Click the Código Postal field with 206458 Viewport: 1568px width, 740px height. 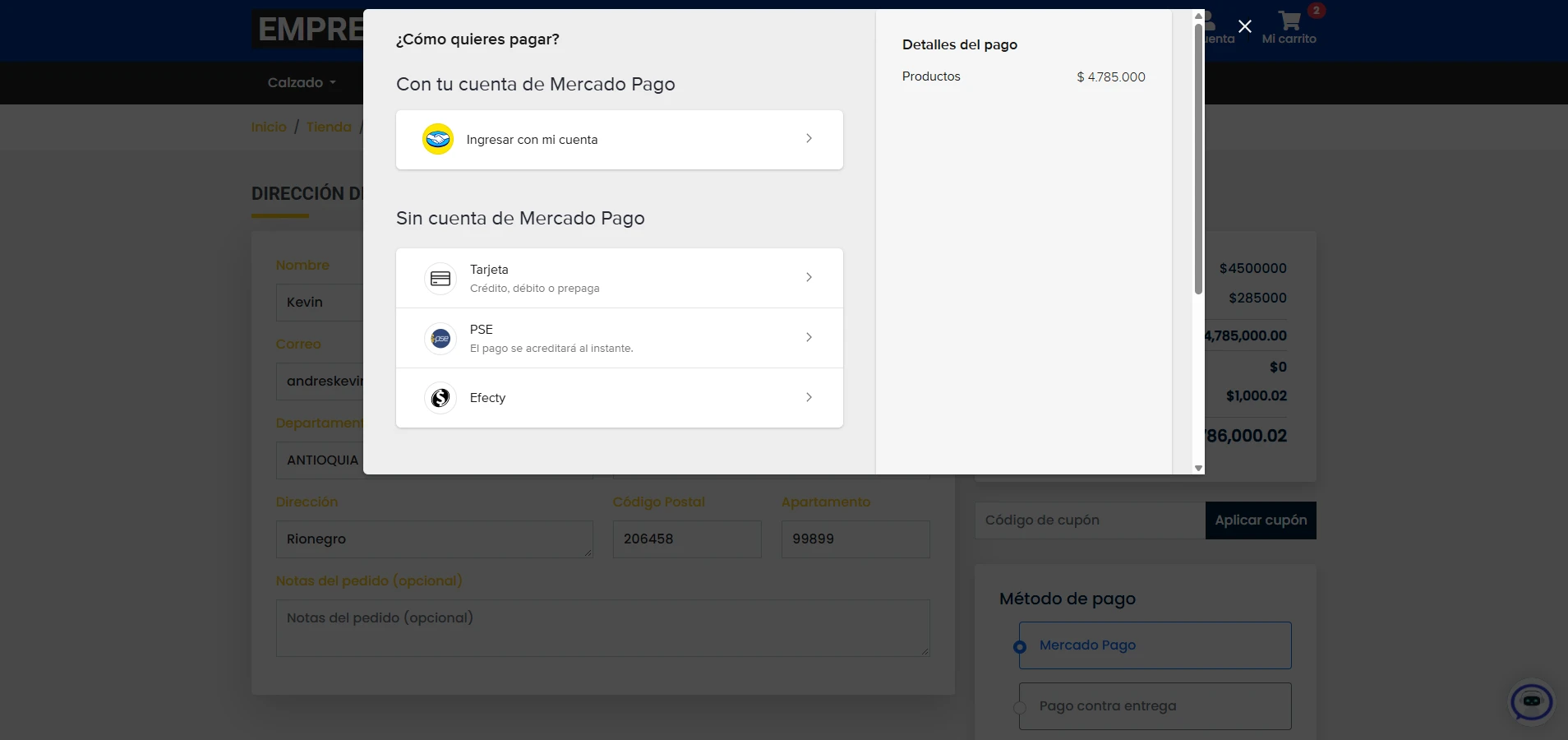687,539
